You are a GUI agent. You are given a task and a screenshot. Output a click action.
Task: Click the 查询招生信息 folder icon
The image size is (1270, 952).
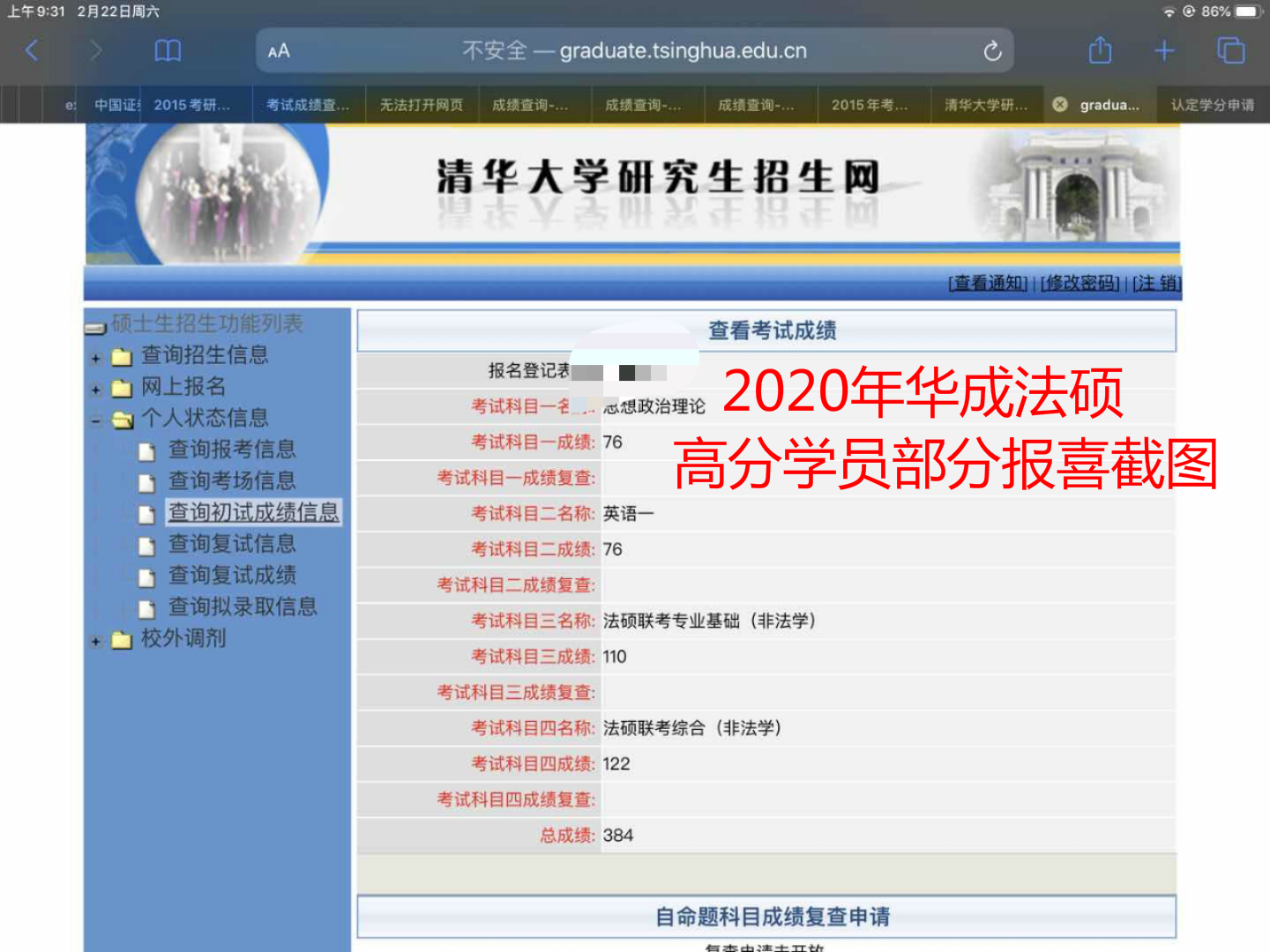point(122,357)
